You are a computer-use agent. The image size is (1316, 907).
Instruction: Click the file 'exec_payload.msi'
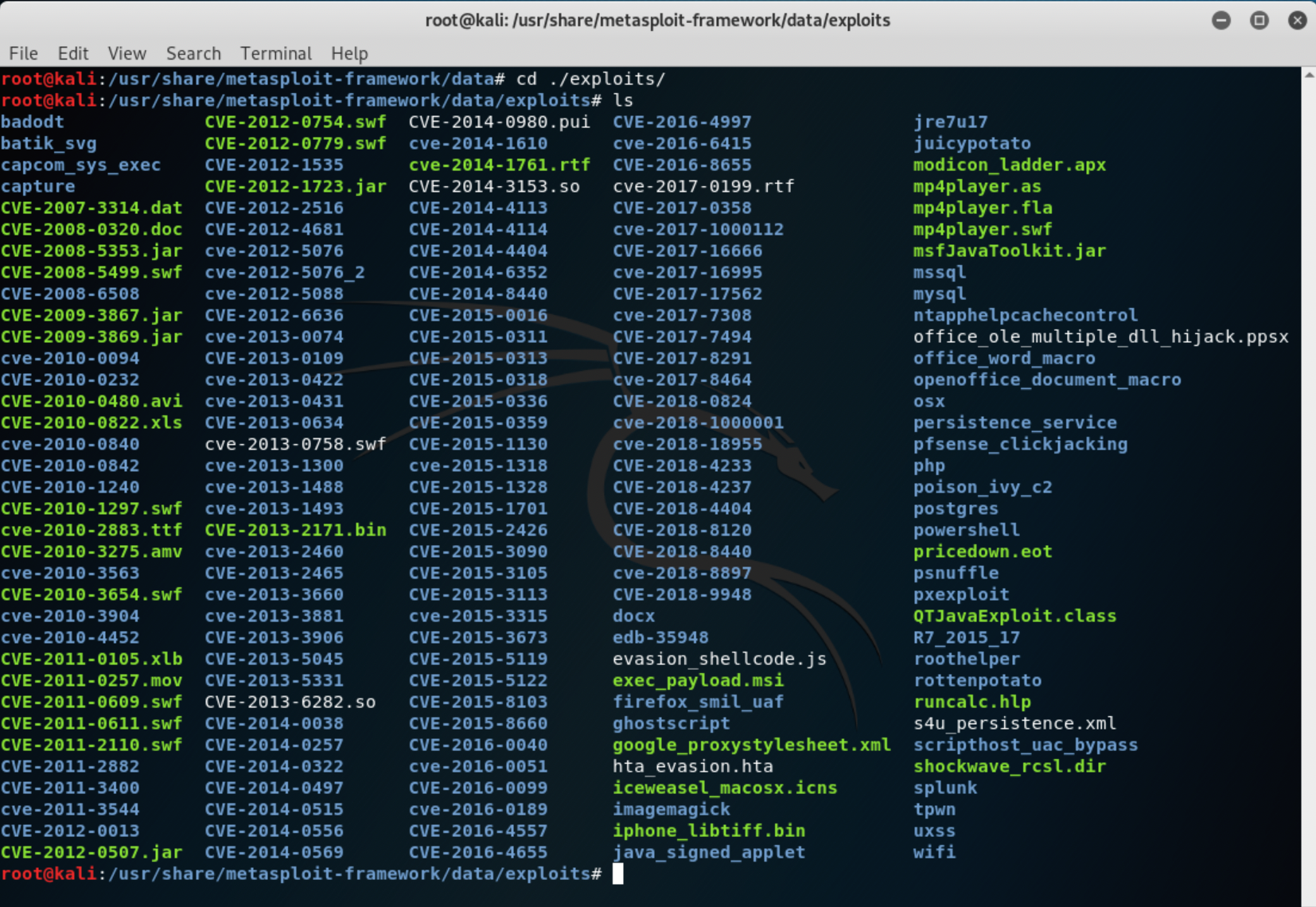click(698, 680)
